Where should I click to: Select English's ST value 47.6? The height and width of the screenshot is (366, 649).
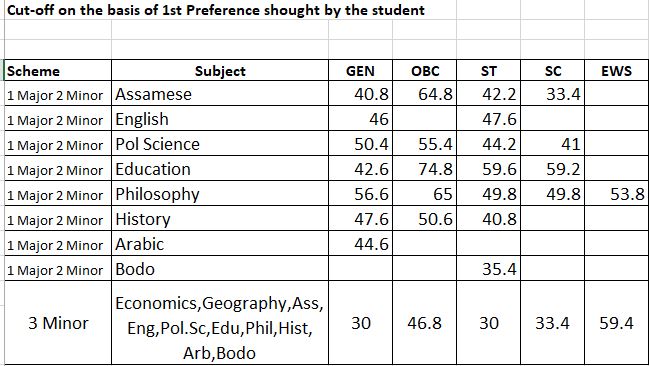[489, 118]
